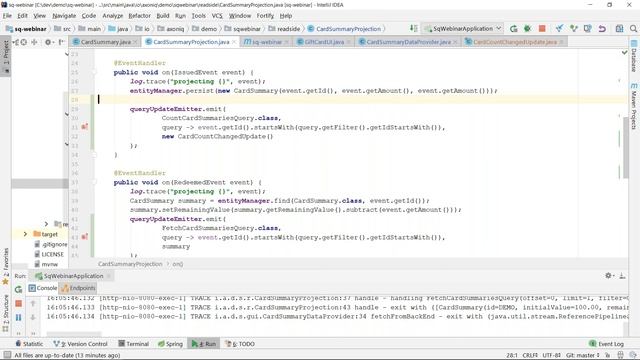Image resolution: width=640 pixels, height=360 pixels.
Task: Close the CardSummaryProjection.java tab
Action: tap(234, 42)
